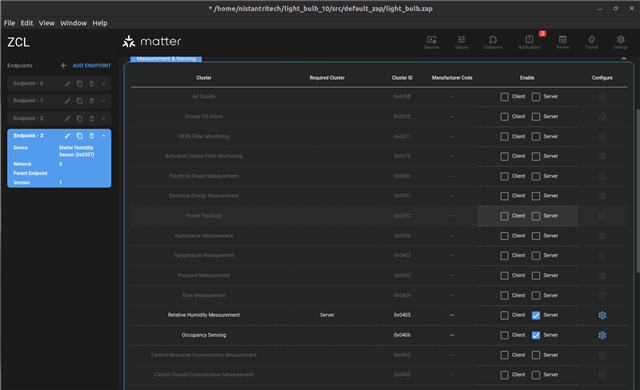The height and width of the screenshot is (390, 640).
Task: Open the Window menu
Action: click(73, 23)
